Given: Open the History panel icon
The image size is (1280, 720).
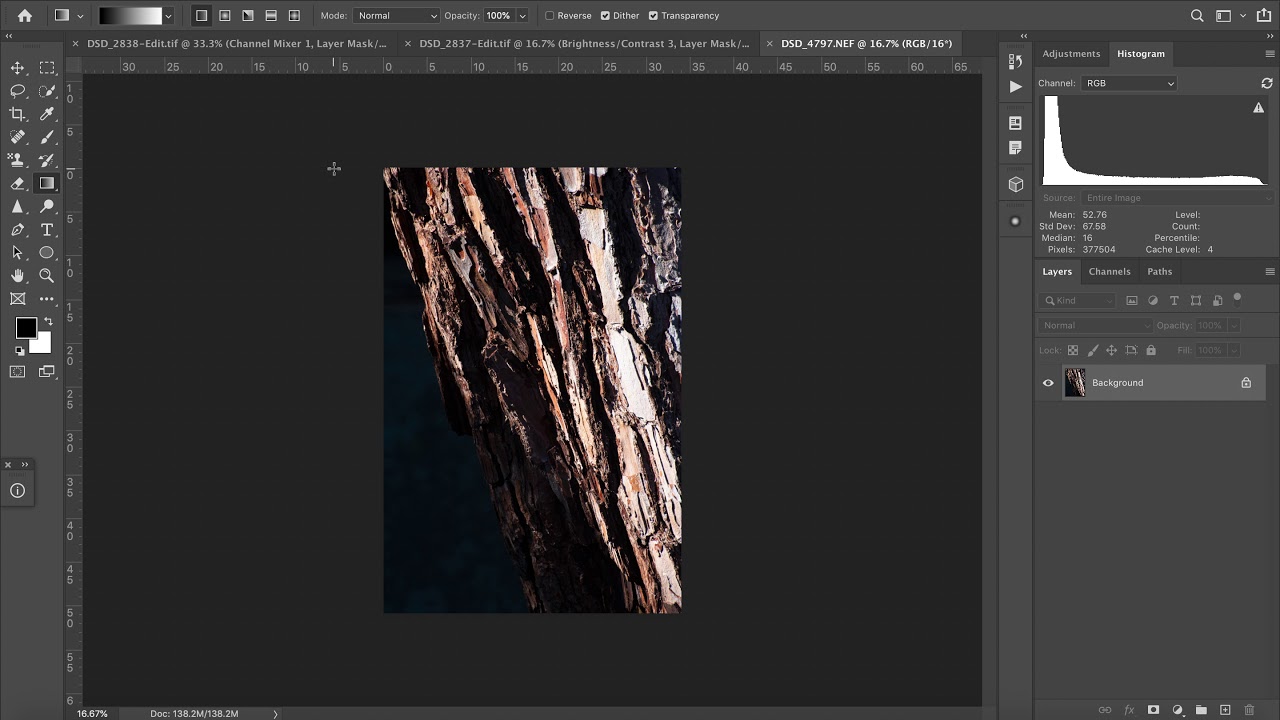Looking at the screenshot, I should click(1015, 63).
